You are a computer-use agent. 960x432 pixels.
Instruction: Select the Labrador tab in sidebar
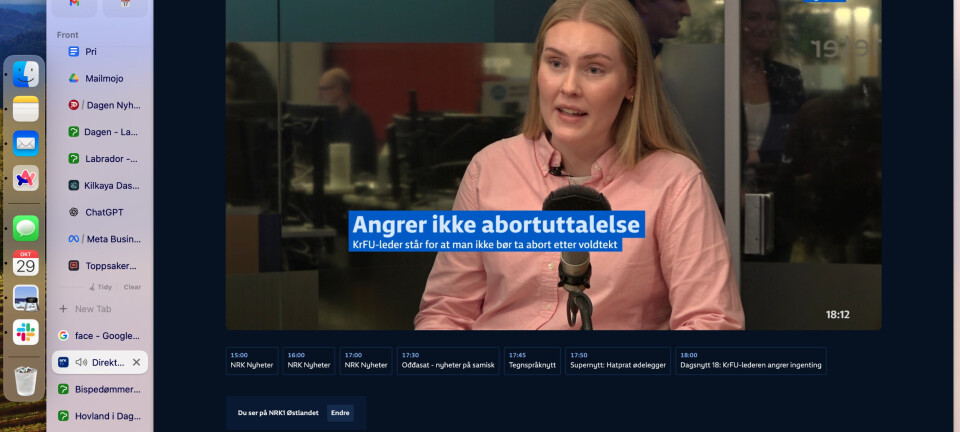(100, 158)
